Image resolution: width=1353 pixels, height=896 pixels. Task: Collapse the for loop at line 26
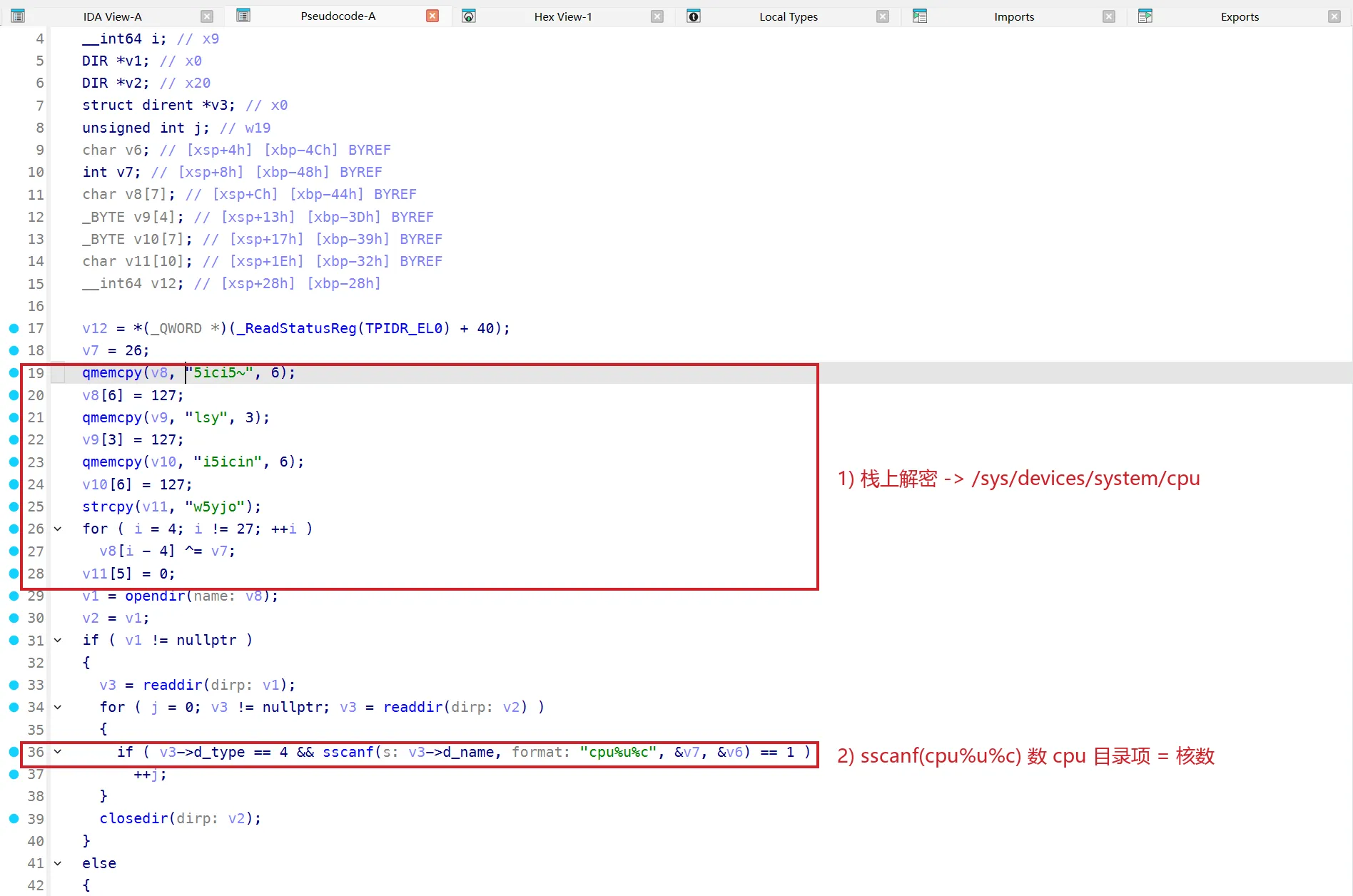coord(58,529)
